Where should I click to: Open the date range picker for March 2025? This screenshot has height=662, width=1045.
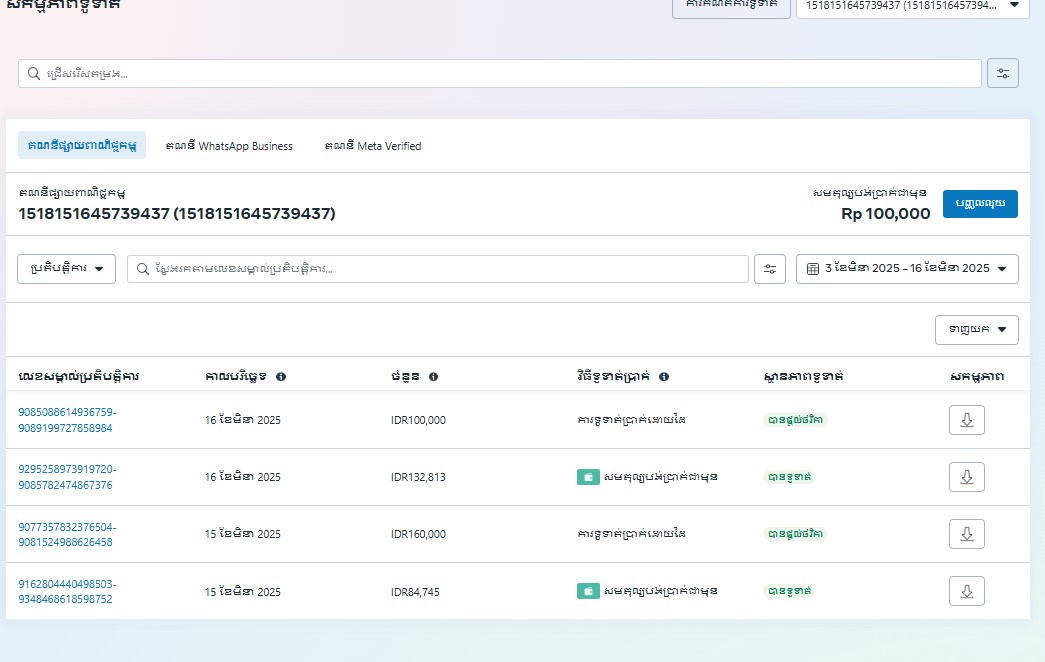[907, 269]
